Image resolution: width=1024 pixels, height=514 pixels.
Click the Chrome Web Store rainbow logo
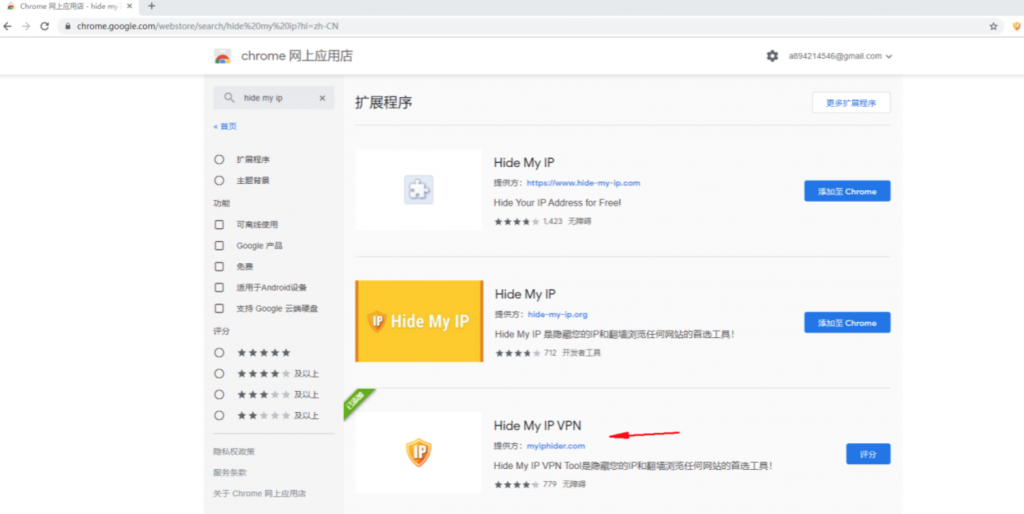223,56
